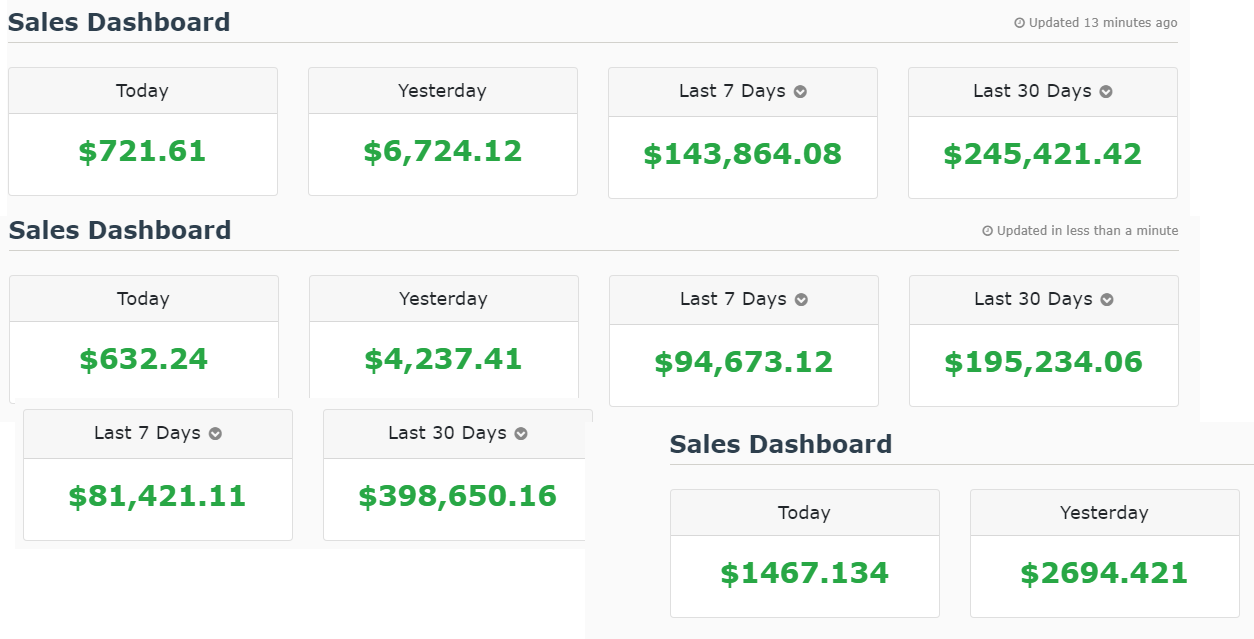Expand the Last 30 Days chevron above $195,234.06
The image size is (1254, 639).
click(x=1107, y=300)
